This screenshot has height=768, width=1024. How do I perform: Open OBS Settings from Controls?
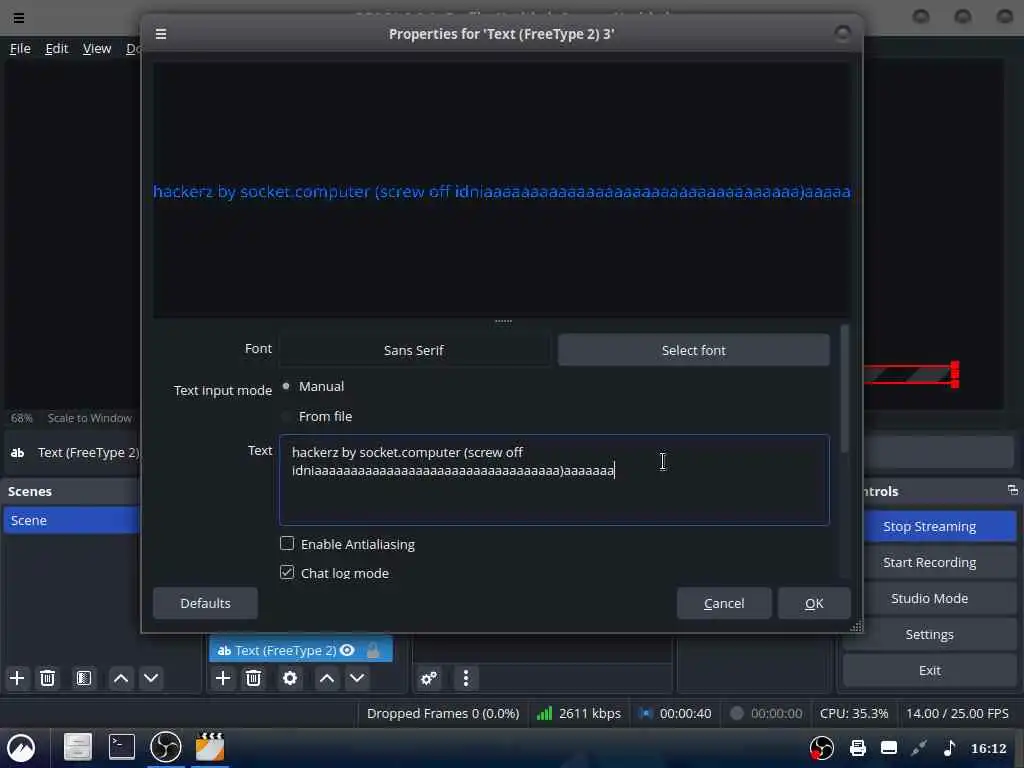929,634
